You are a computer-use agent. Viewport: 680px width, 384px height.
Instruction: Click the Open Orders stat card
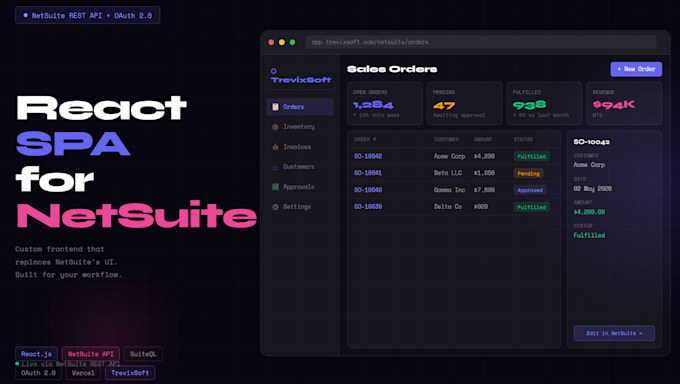[x=385, y=103]
